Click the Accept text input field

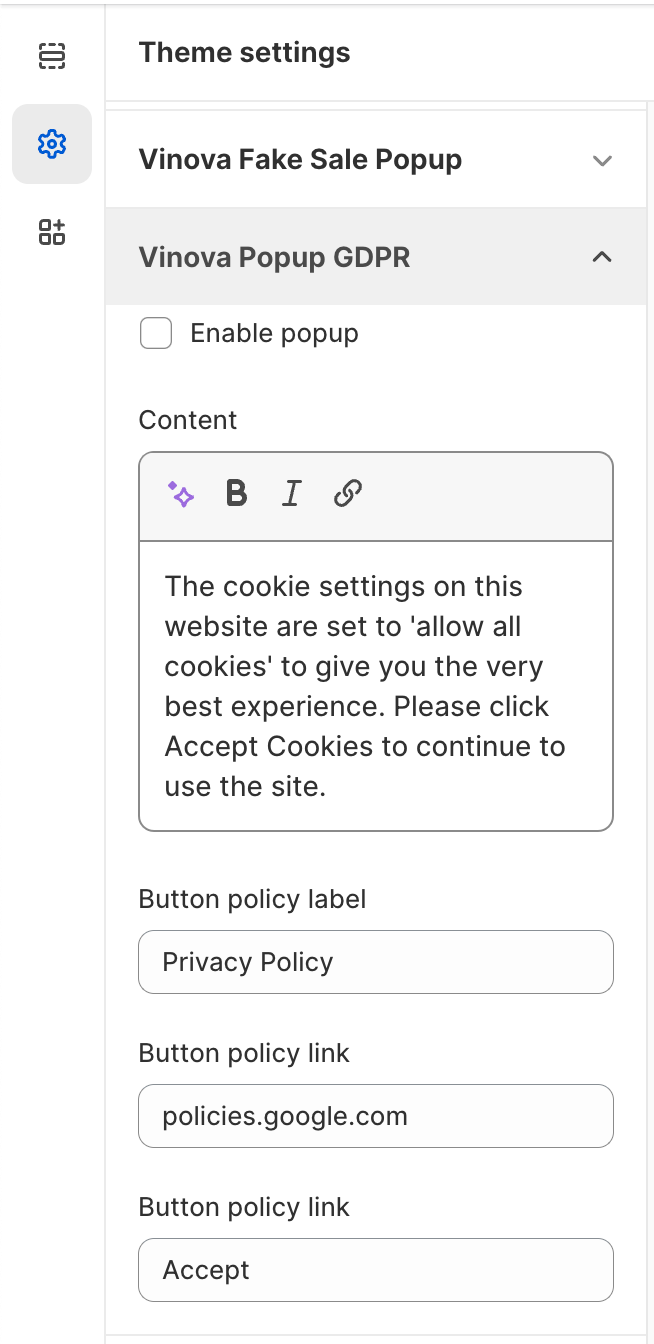point(375,1270)
